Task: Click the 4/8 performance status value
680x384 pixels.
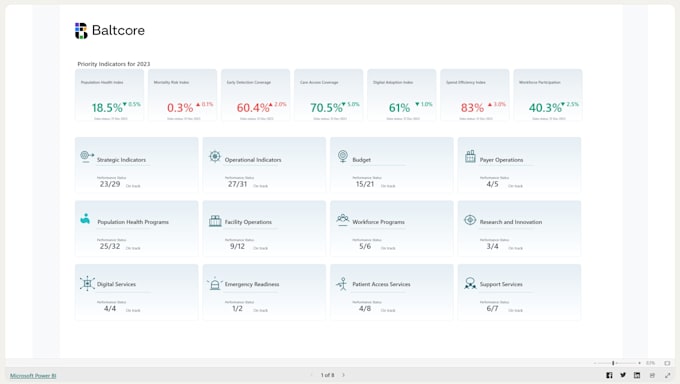Action: (365, 309)
